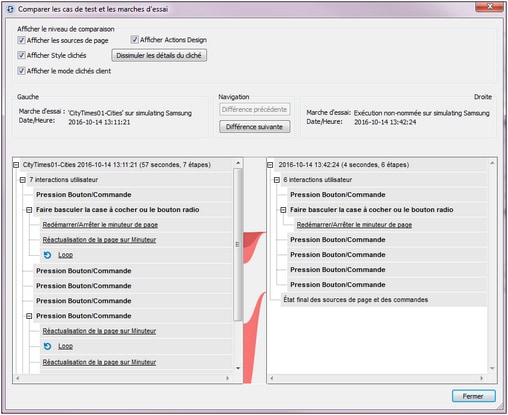Click Dissimuler les détails du cliché button
This screenshot has width=508, height=415.
[159, 55]
